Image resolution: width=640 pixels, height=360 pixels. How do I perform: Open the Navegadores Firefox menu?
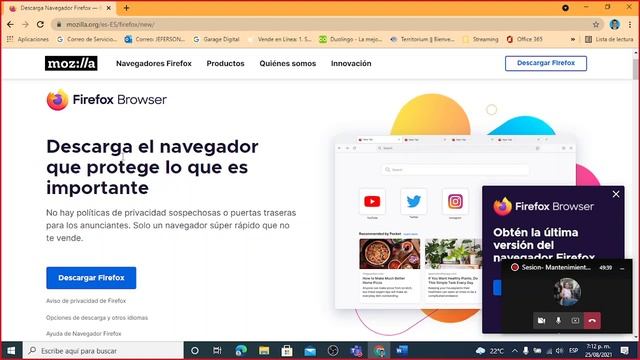(153, 63)
